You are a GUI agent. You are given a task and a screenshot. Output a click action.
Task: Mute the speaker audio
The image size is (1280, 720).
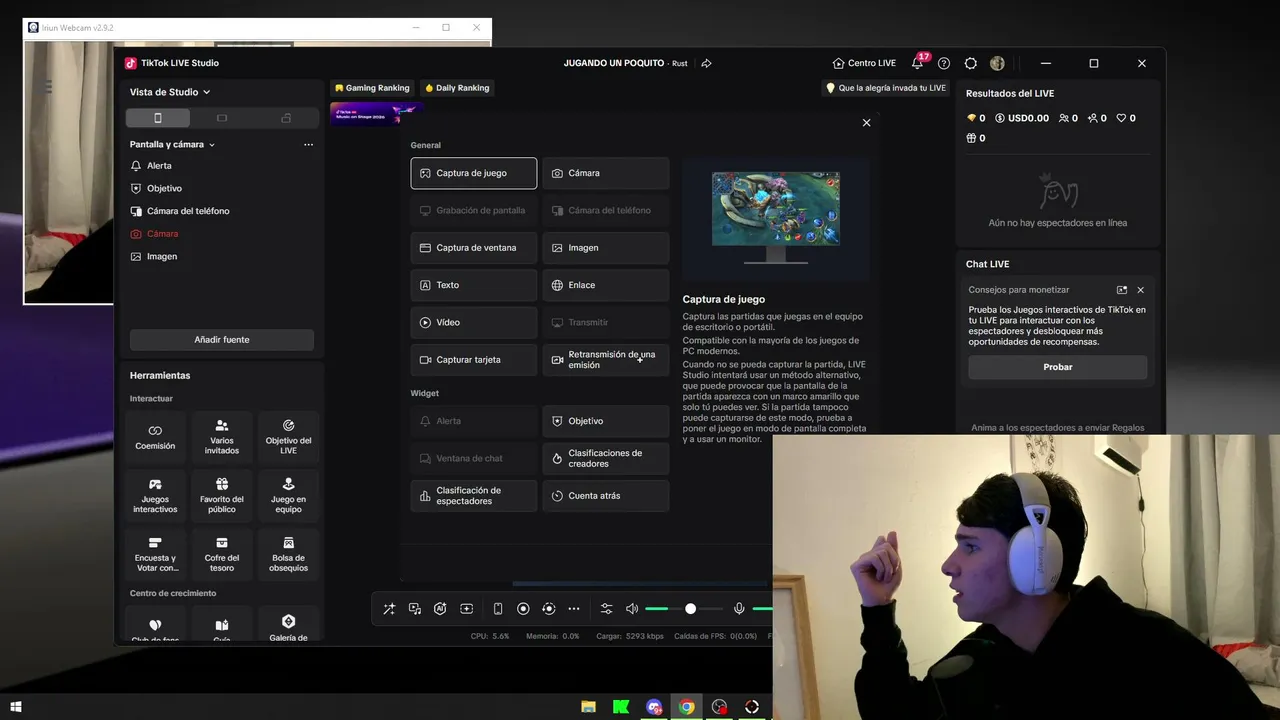click(x=632, y=609)
